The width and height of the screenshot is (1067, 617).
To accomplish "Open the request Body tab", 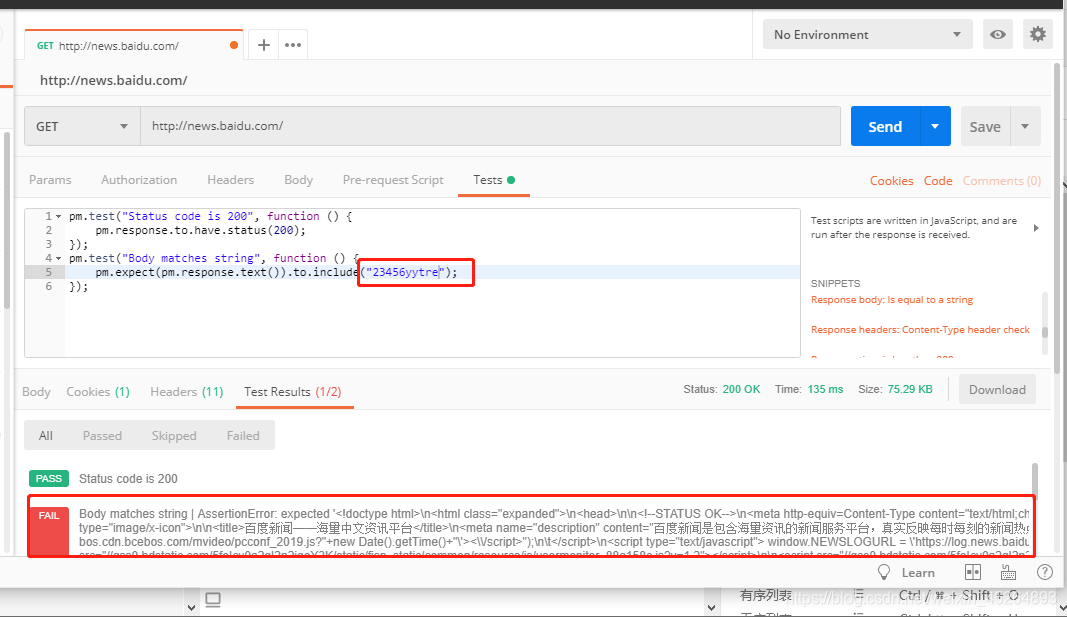I will tap(299, 180).
